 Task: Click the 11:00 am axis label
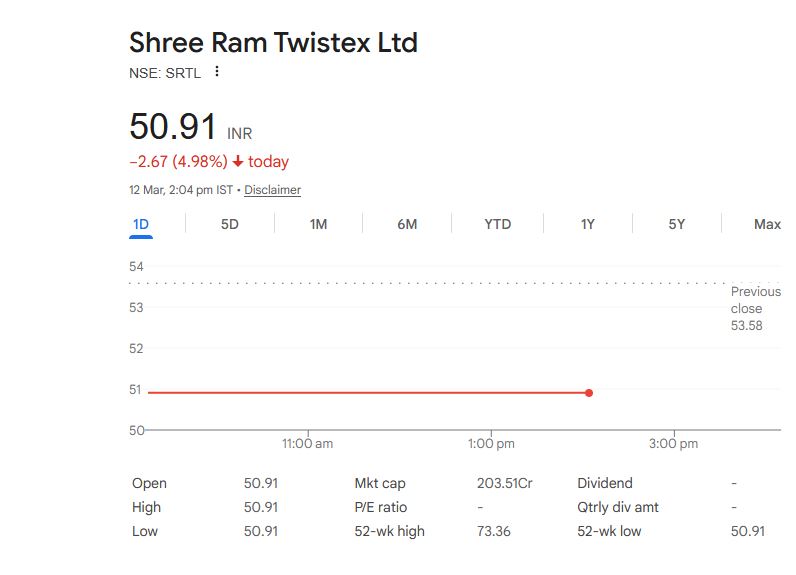tap(307, 443)
